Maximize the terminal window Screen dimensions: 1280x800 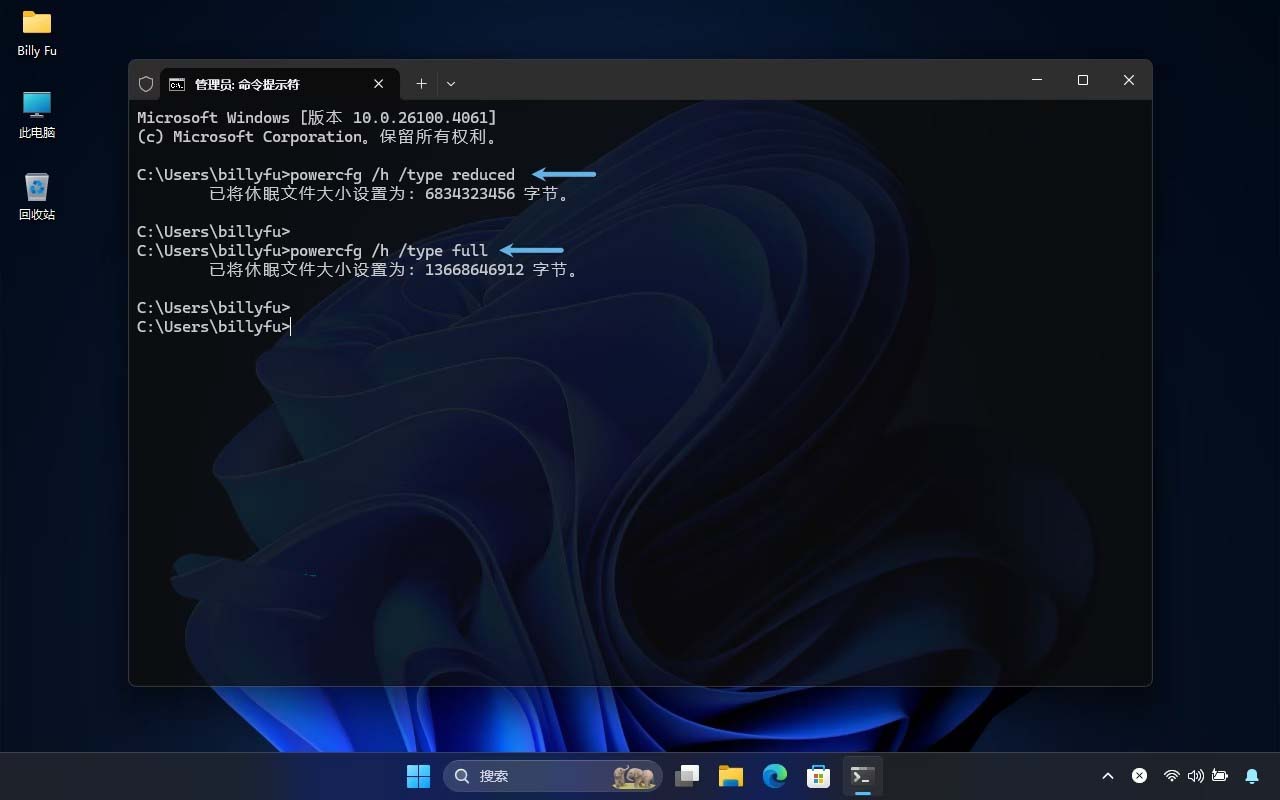pyautogui.click(x=1082, y=80)
